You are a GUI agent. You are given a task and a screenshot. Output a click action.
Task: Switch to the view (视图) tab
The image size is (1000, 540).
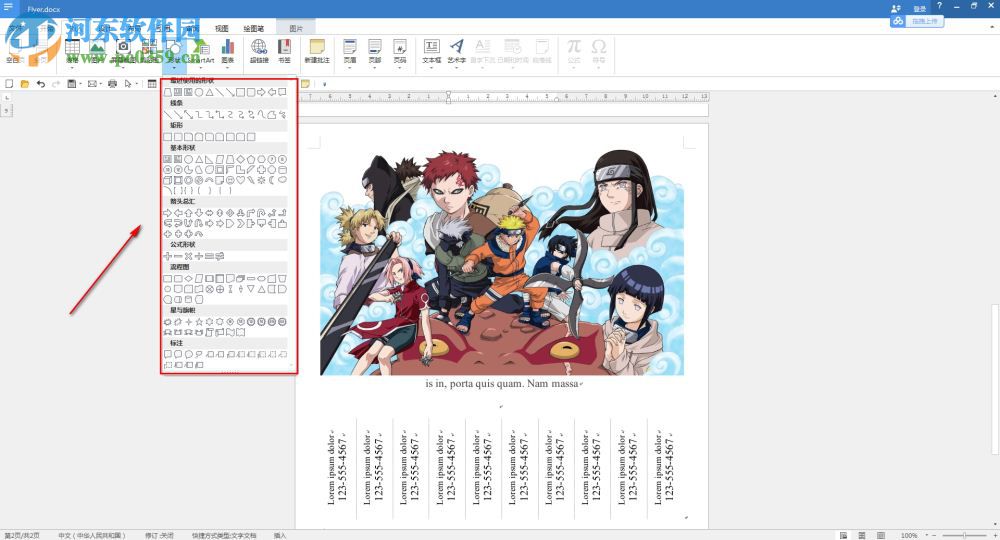point(221,28)
